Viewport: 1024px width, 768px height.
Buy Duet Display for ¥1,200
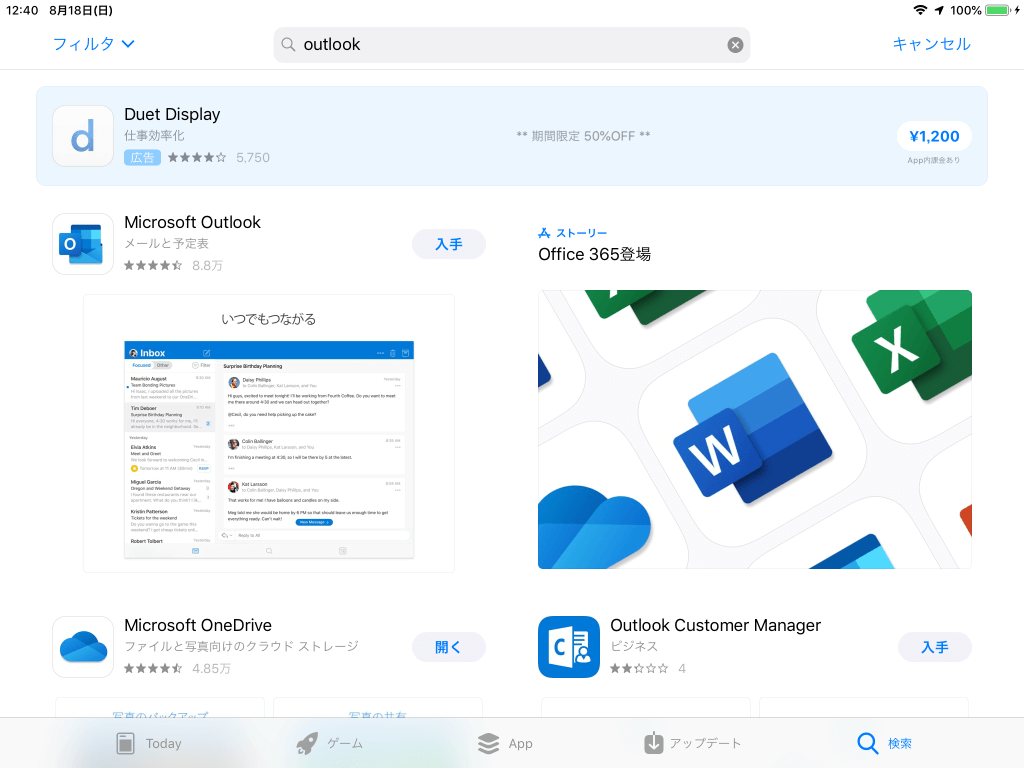coord(934,136)
